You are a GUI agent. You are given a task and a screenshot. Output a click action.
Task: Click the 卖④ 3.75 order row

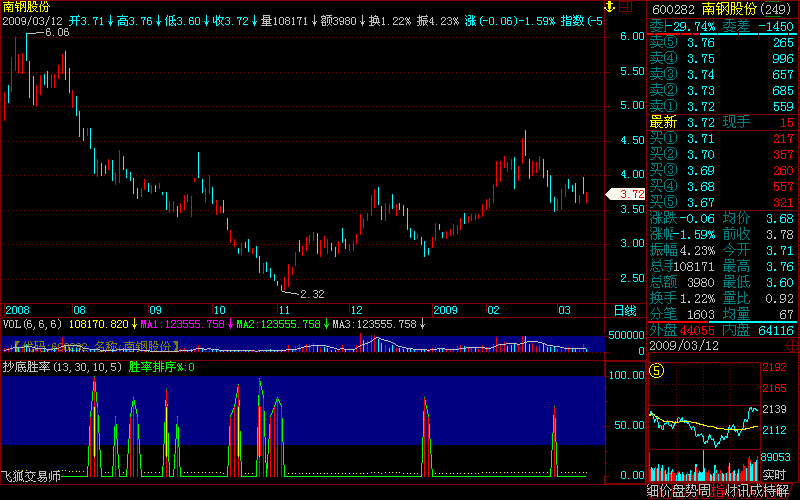tap(721, 59)
